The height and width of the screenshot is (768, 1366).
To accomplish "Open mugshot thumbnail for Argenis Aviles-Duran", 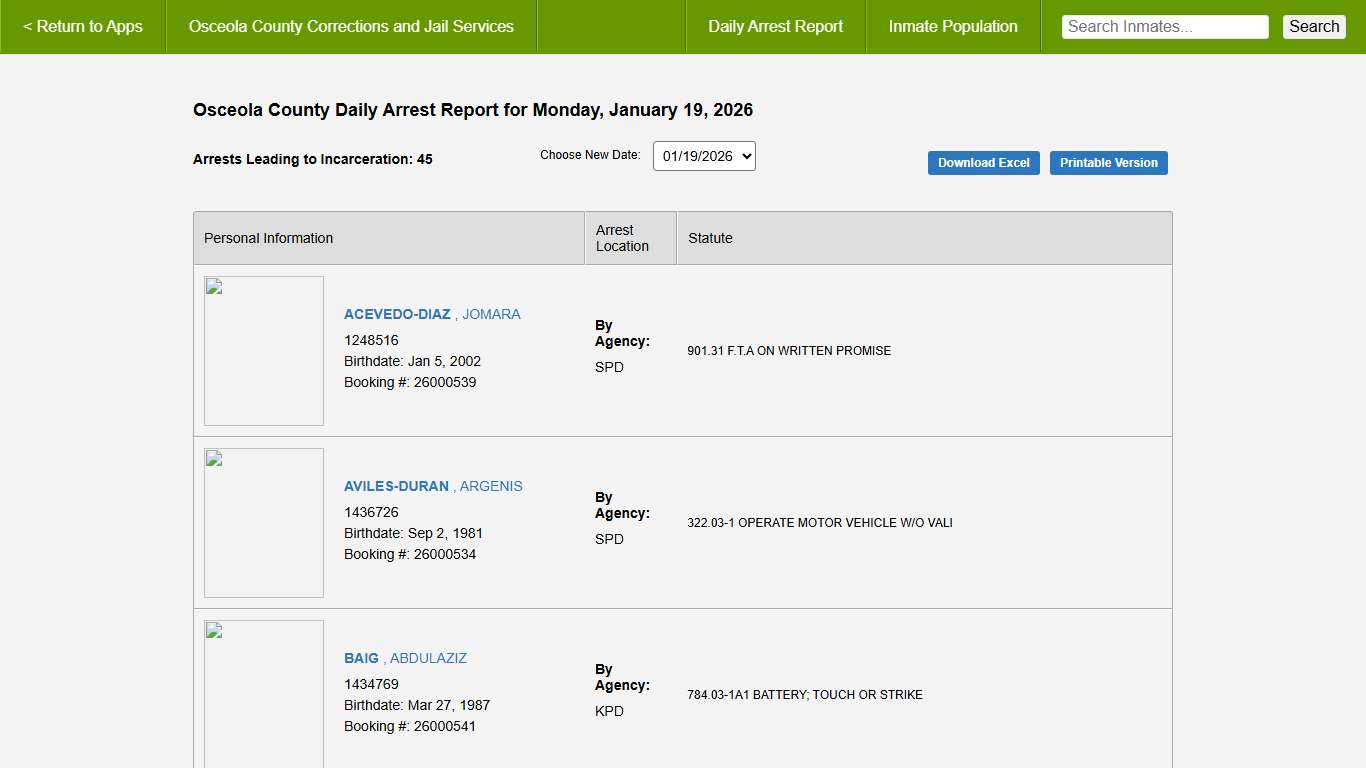I will (x=264, y=523).
